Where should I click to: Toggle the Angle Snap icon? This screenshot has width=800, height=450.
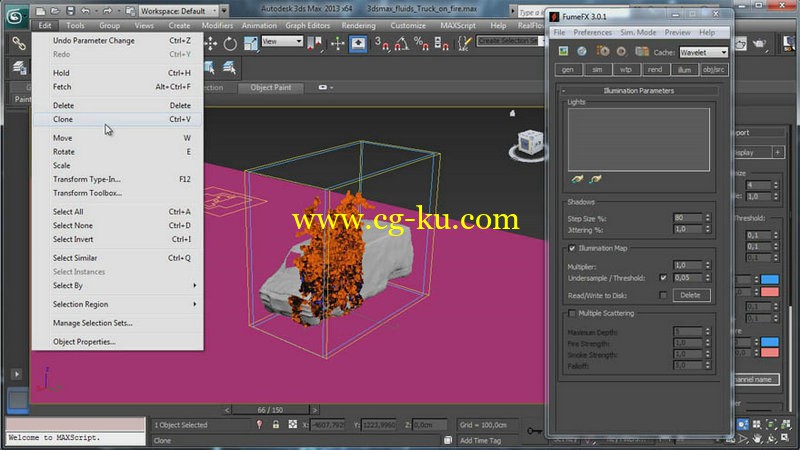pos(402,44)
